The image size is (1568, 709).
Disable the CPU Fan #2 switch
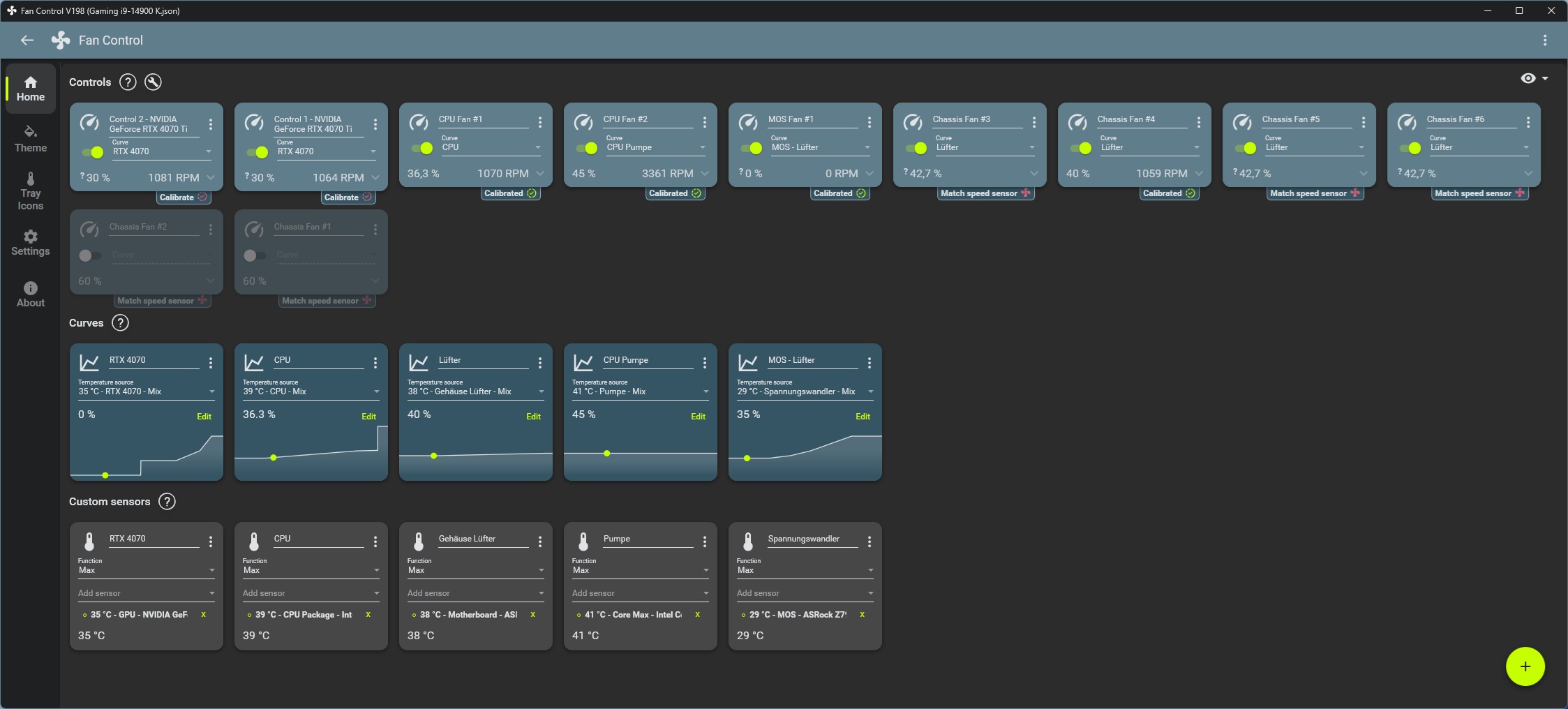pyautogui.click(x=586, y=148)
